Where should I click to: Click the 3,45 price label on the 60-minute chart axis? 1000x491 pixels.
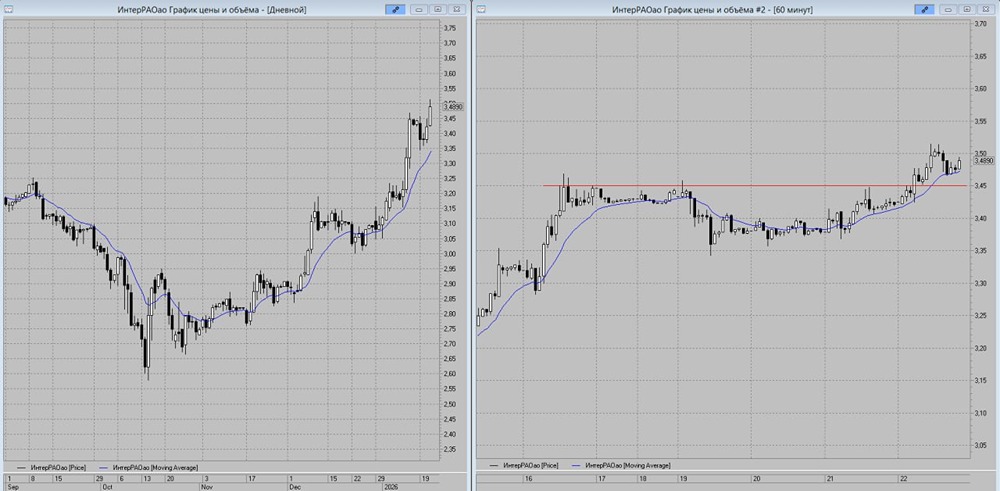980,186
